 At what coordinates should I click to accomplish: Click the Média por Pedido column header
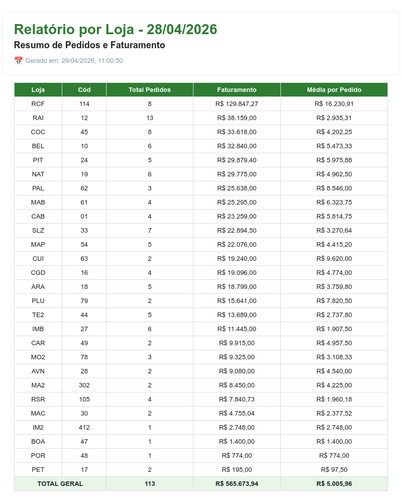tap(334, 90)
